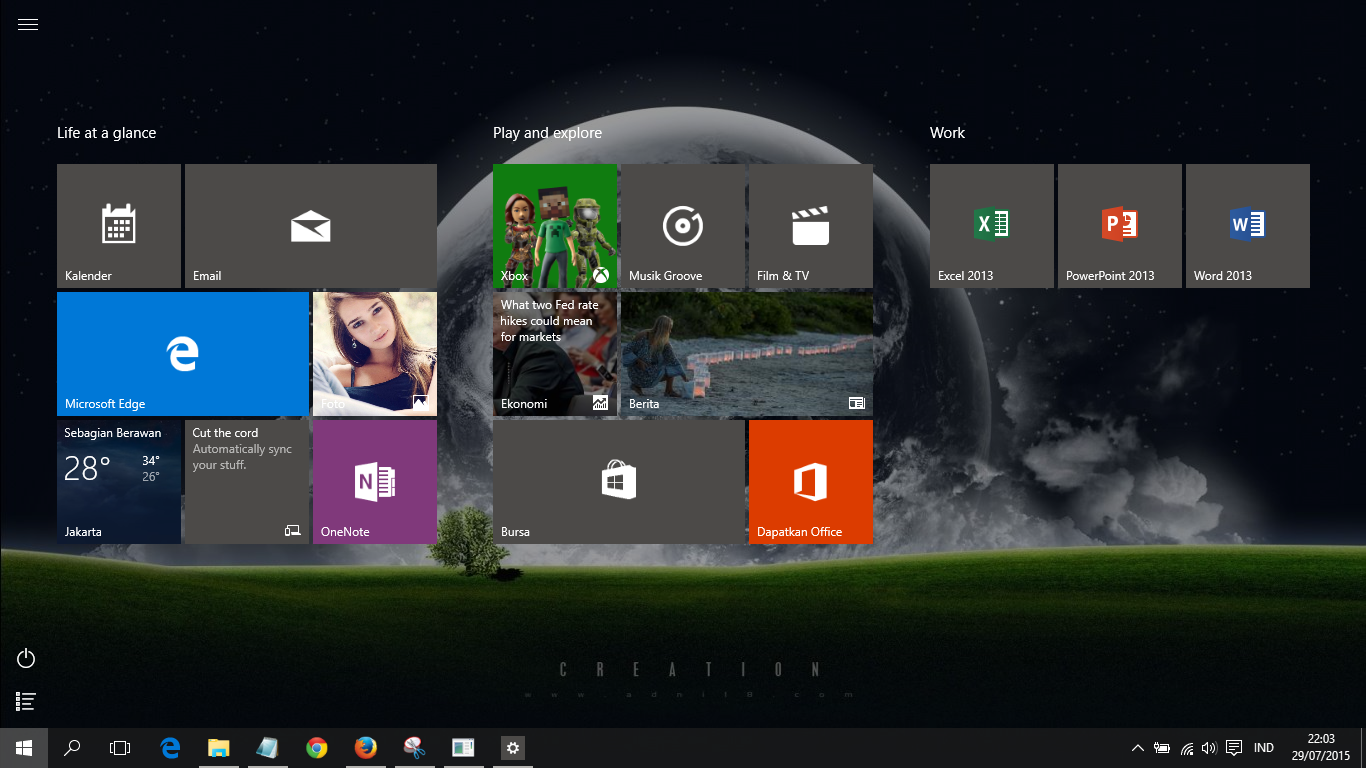
Task: Open the Berita news tile
Action: 747,353
